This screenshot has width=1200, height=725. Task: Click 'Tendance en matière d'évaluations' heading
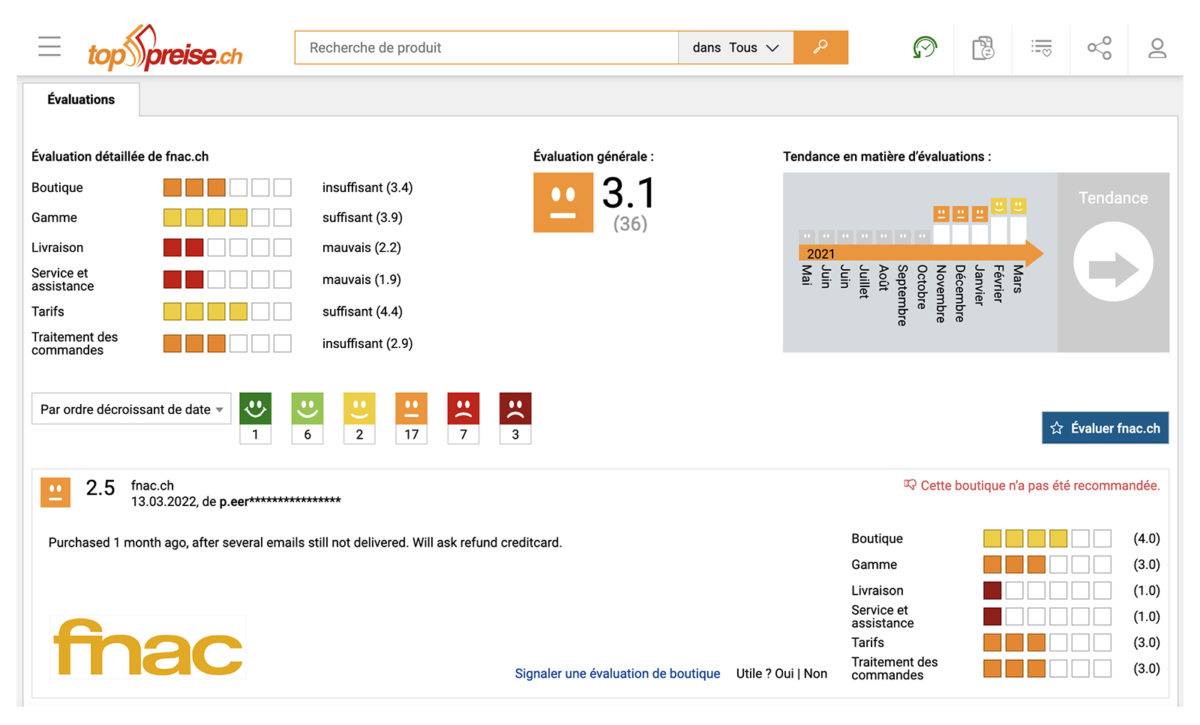(x=887, y=156)
